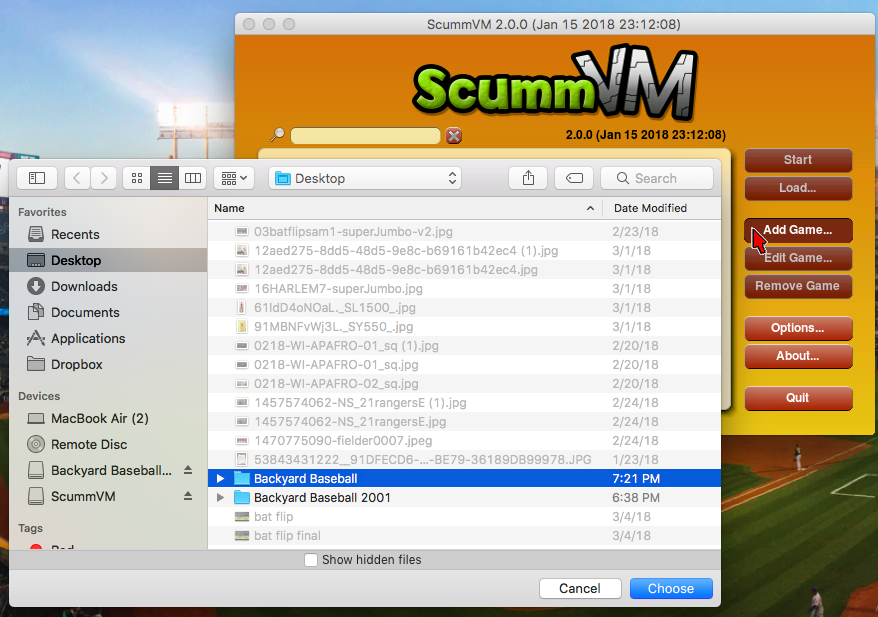Switch to icon view in file dialog

point(137,178)
